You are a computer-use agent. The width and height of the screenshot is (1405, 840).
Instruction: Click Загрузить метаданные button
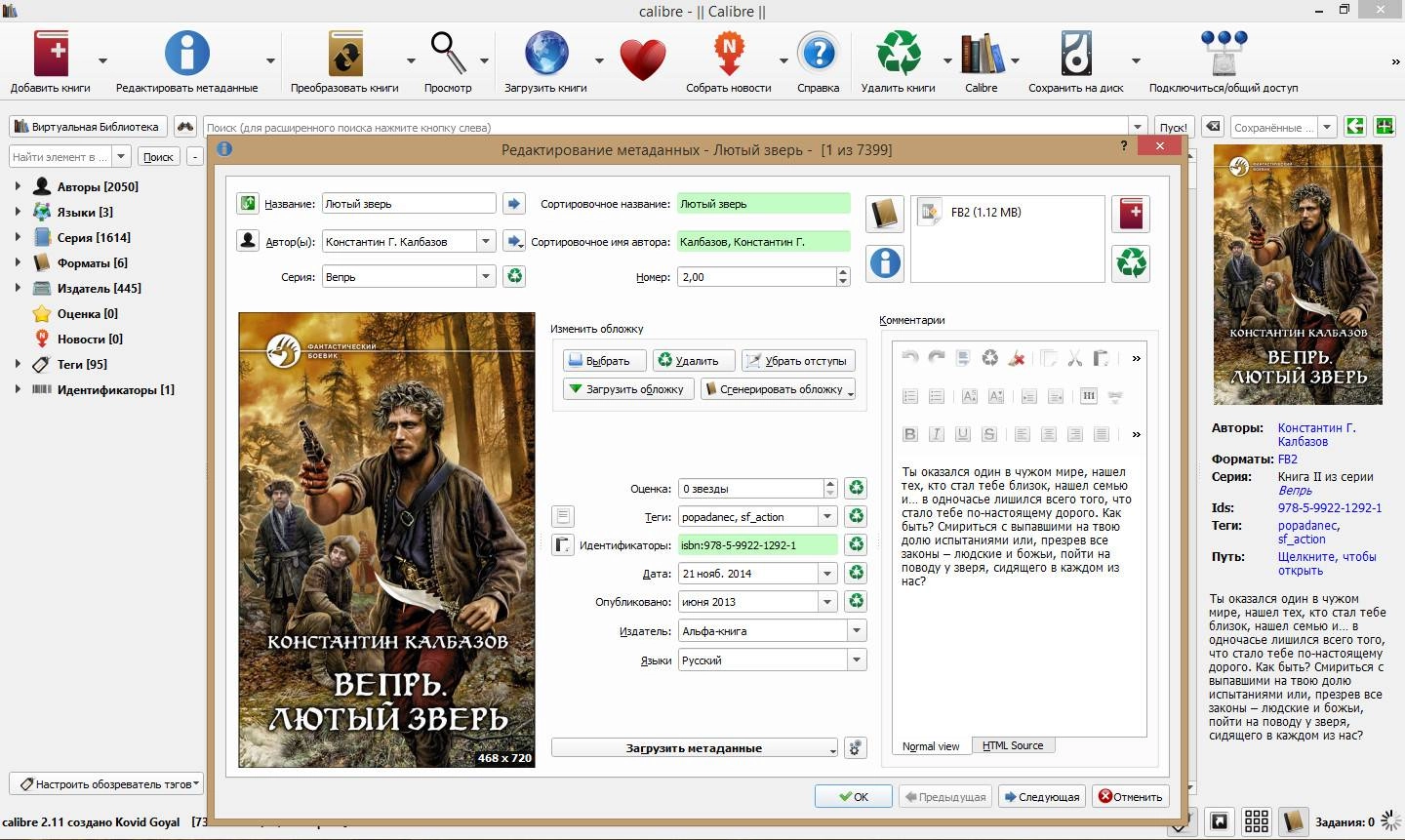coord(694,748)
